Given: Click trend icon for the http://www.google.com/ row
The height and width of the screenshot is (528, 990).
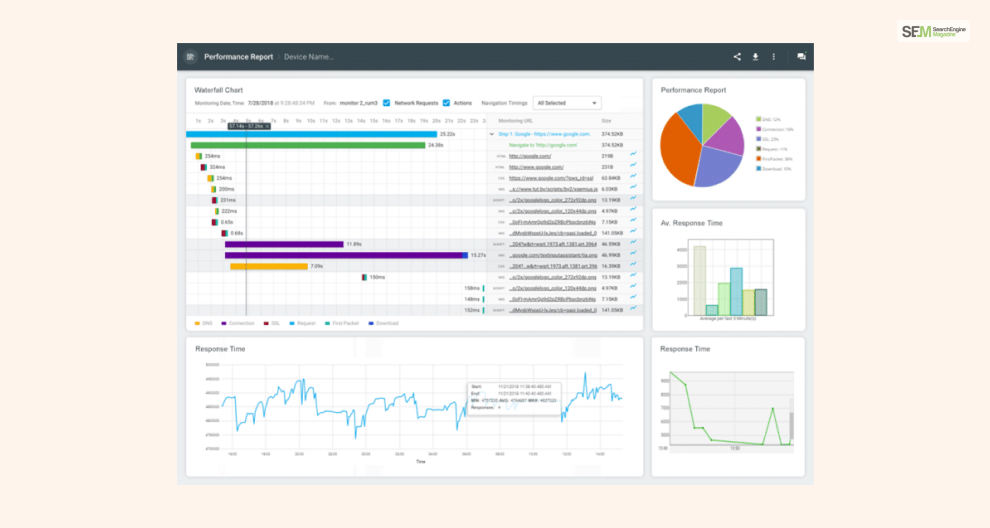Looking at the screenshot, I should click(x=633, y=165).
